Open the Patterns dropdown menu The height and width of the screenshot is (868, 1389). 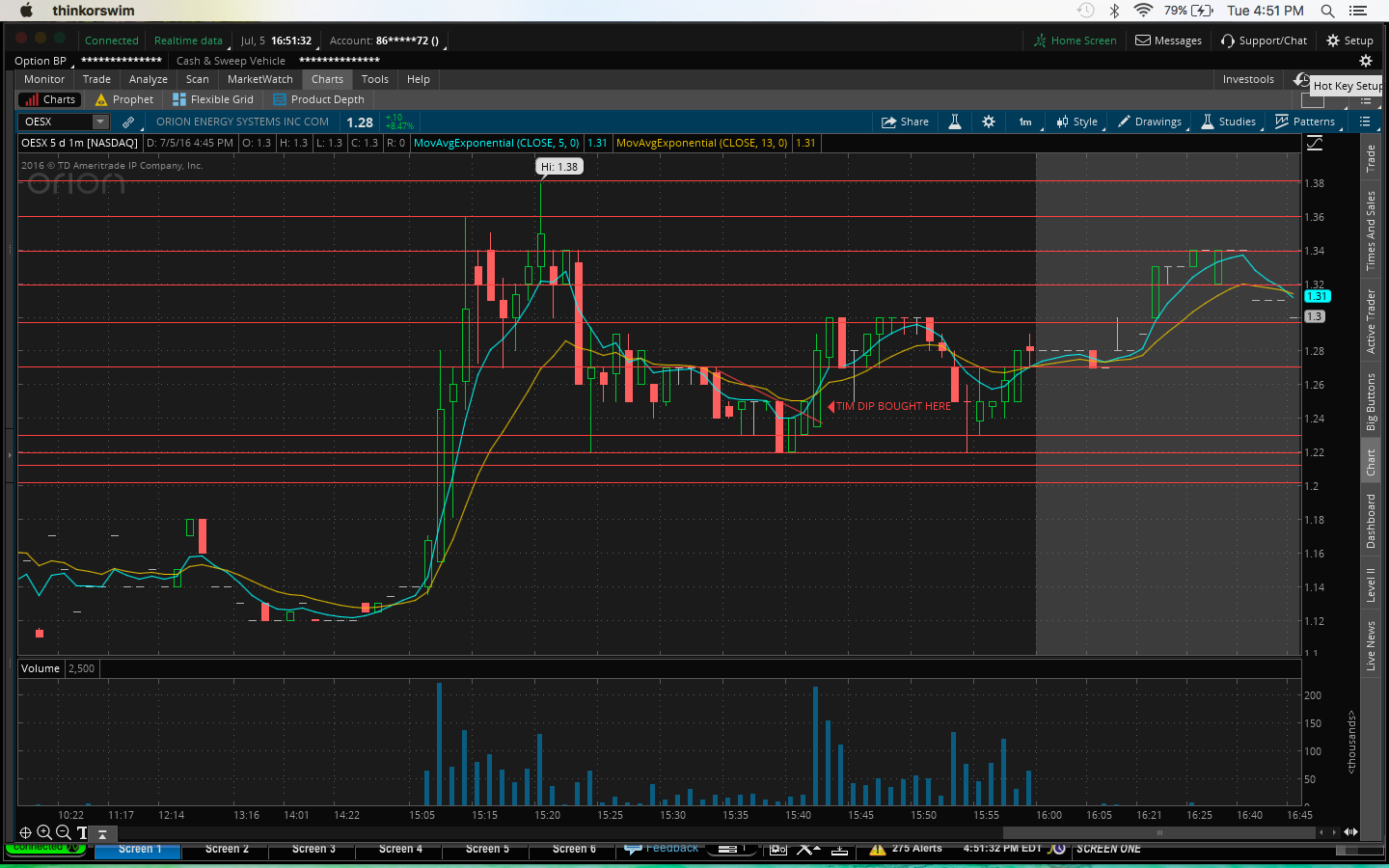coord(1305,122)
